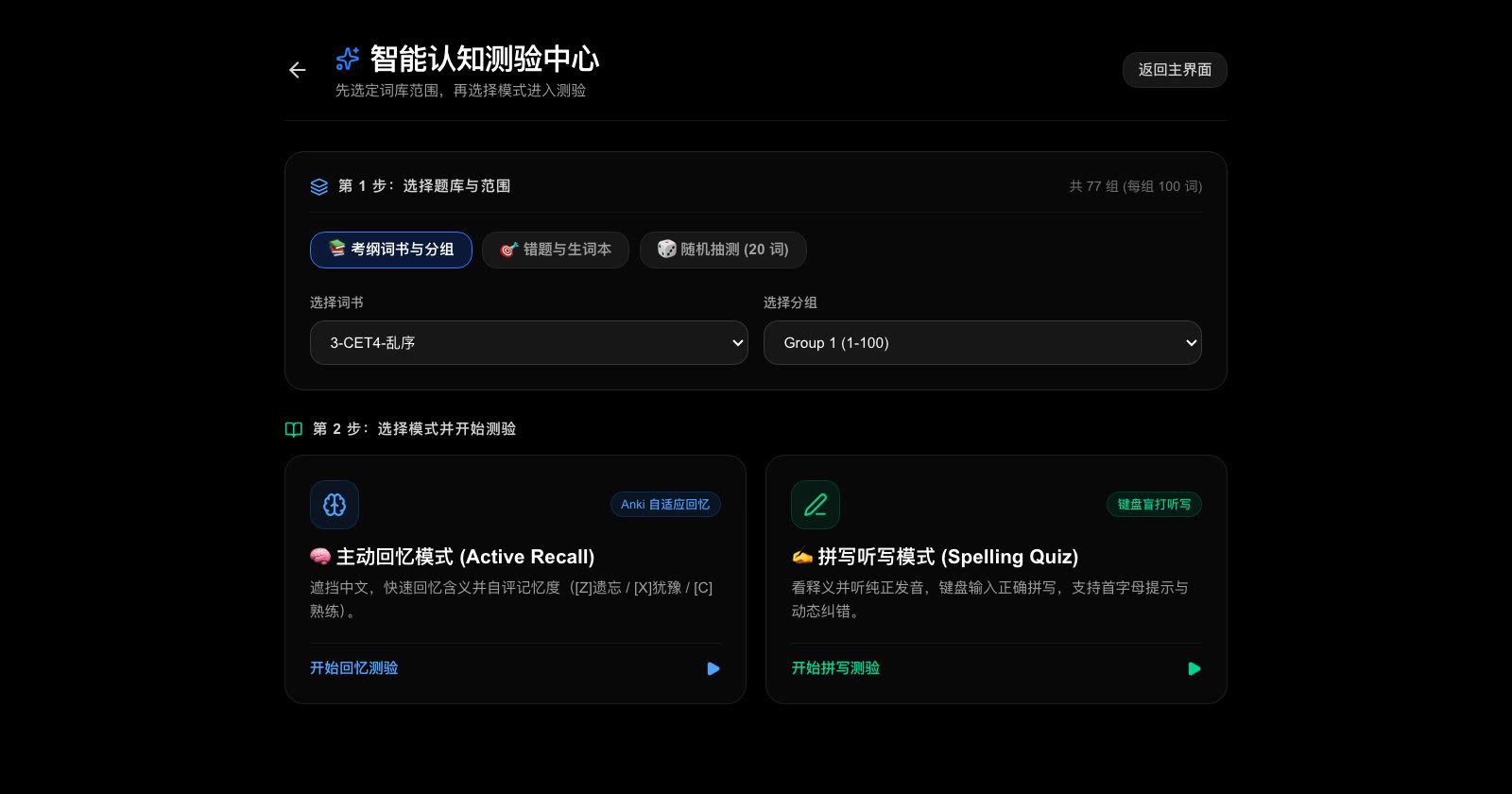Click the 拼写听写模式 (Spelling Quiz) heading

point(935,557)
